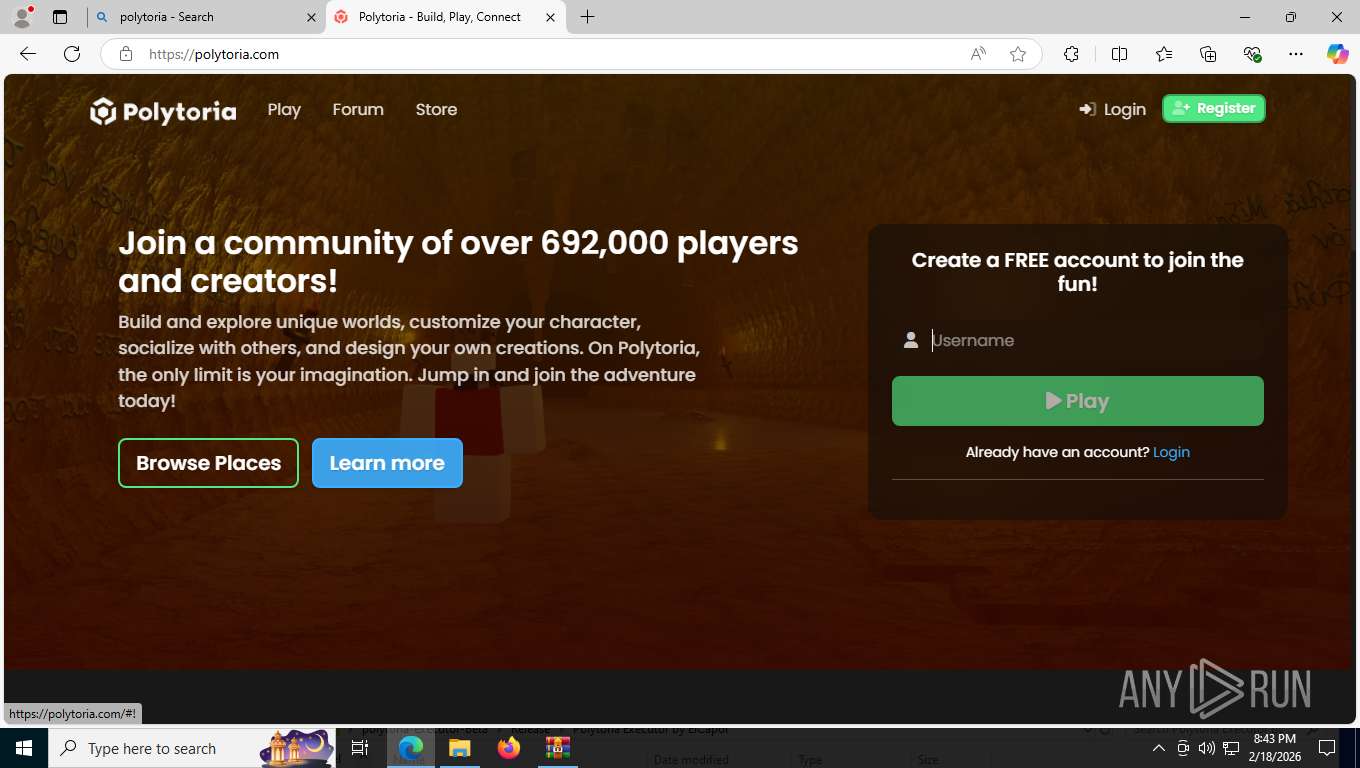This screenshot has height=768, width=1360.
Task: Click the Polytoria logo in the navbar
Action: tap(163, 111)
